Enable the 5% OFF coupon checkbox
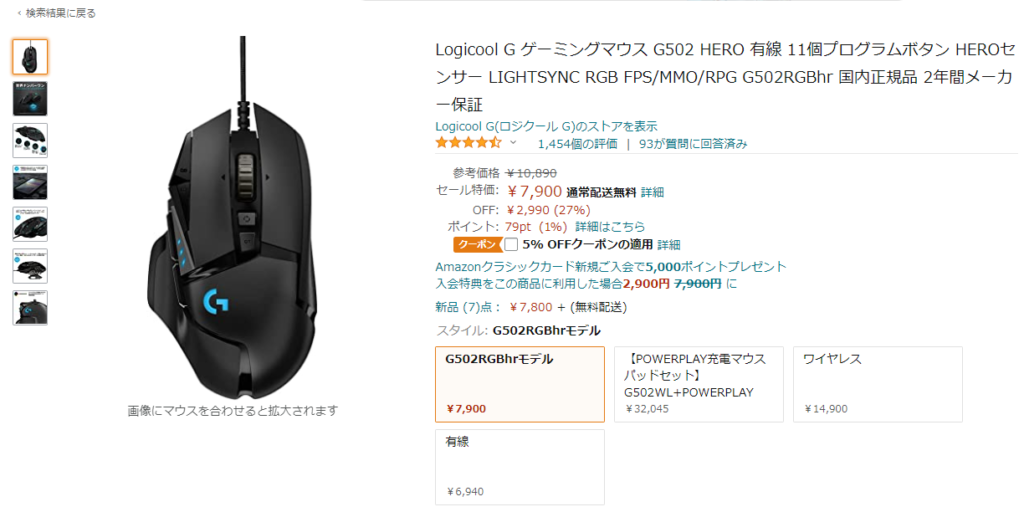Screen dimensions: 1024x512 point(511,245)
